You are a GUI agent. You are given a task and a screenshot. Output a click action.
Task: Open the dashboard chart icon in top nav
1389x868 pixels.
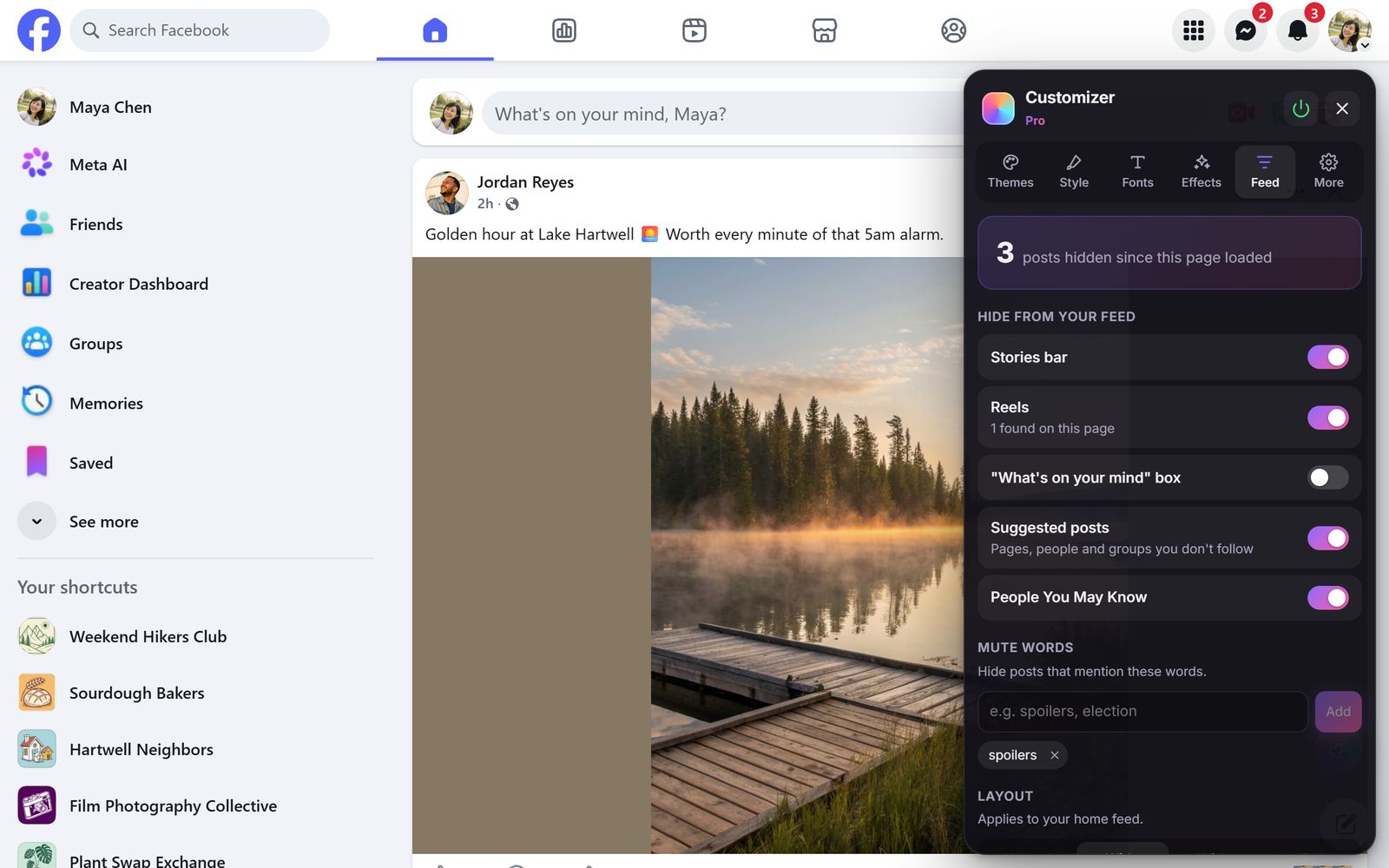(564, 30)
